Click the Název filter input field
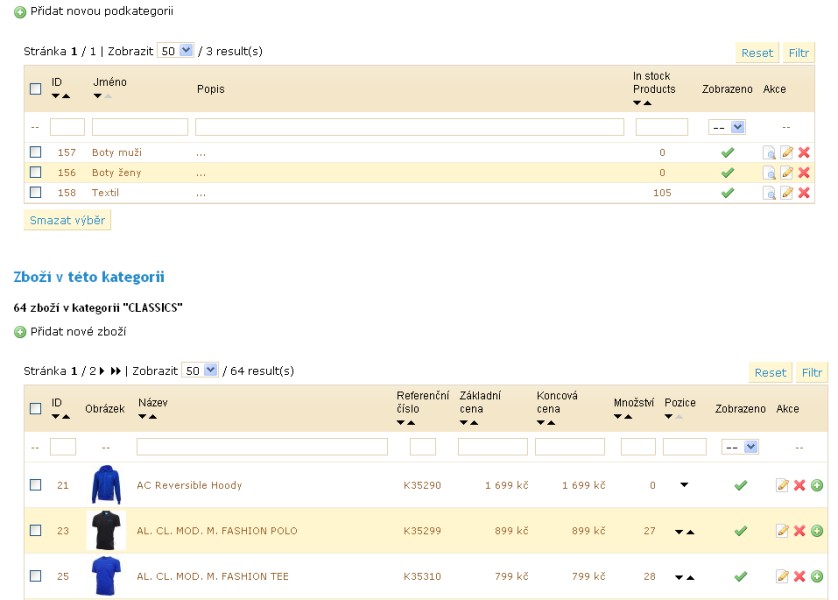The image size is (838, 600). click(262, 447)
